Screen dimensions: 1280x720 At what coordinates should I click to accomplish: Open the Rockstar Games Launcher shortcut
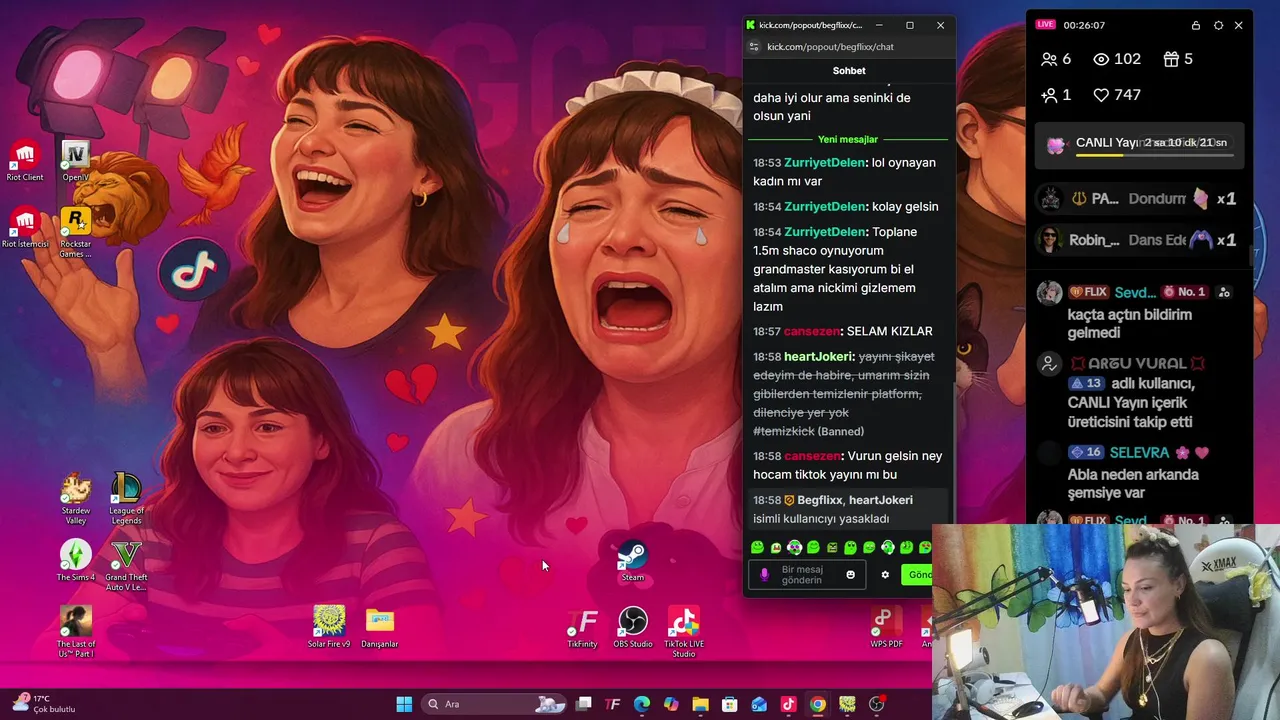[x=75, y=232]
